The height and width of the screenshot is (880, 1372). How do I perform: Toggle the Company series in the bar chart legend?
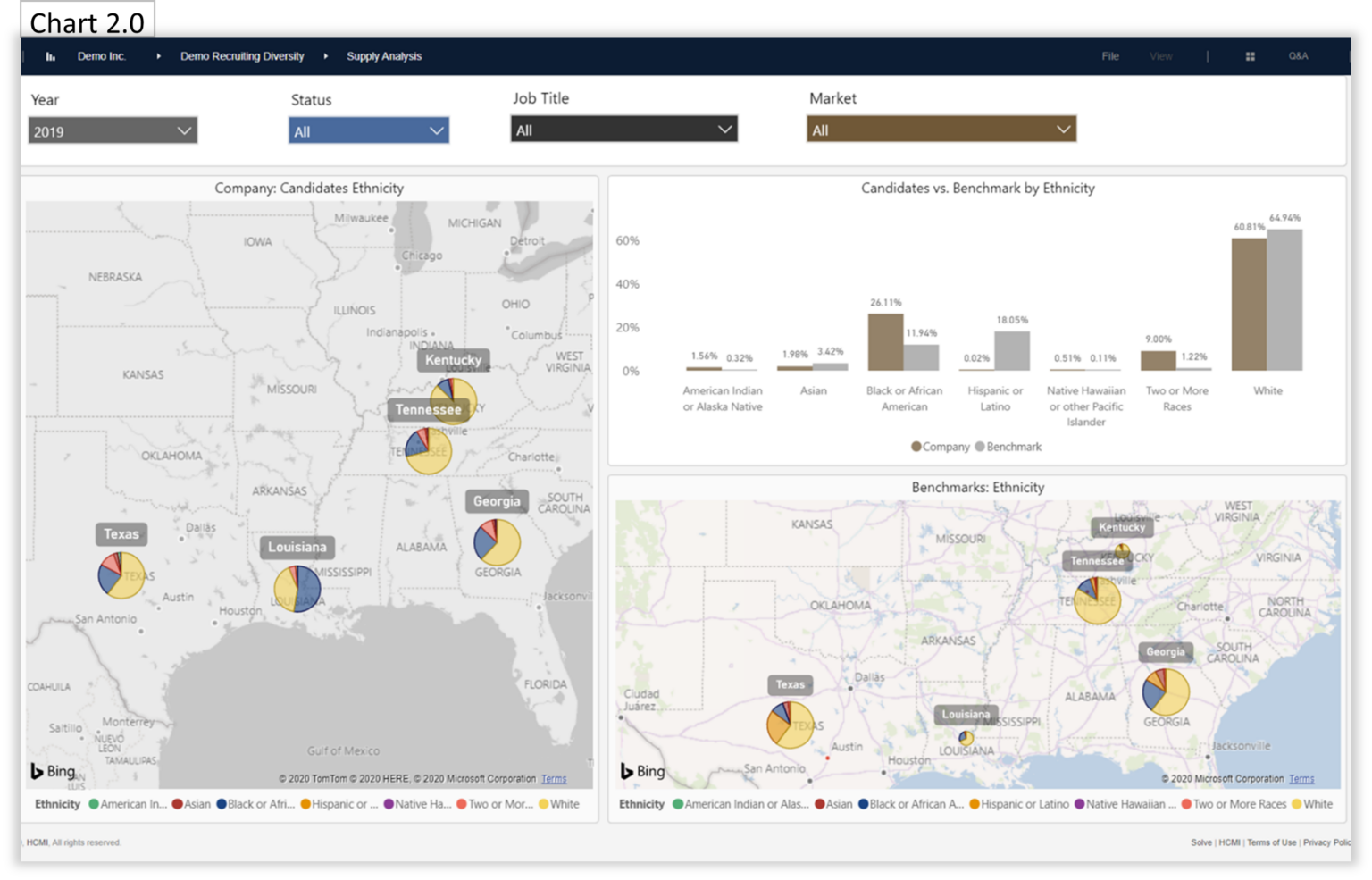pyautogui.click(x=940, y=447)
